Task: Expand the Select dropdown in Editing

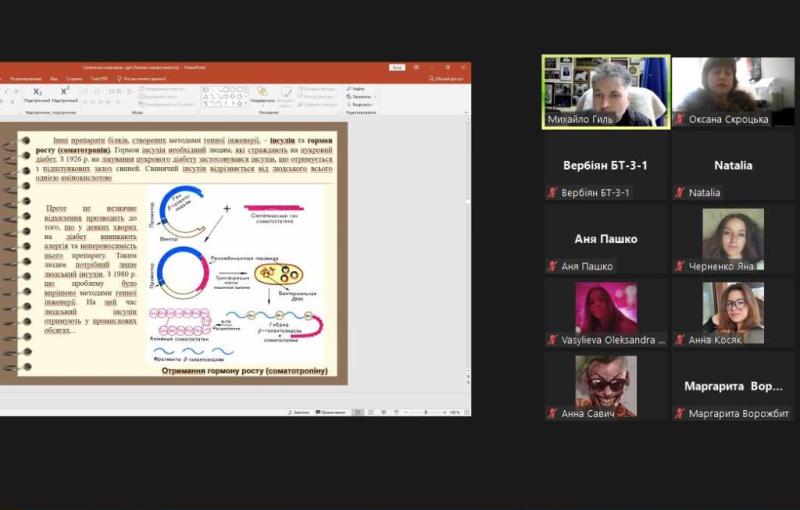Action: 362,104
